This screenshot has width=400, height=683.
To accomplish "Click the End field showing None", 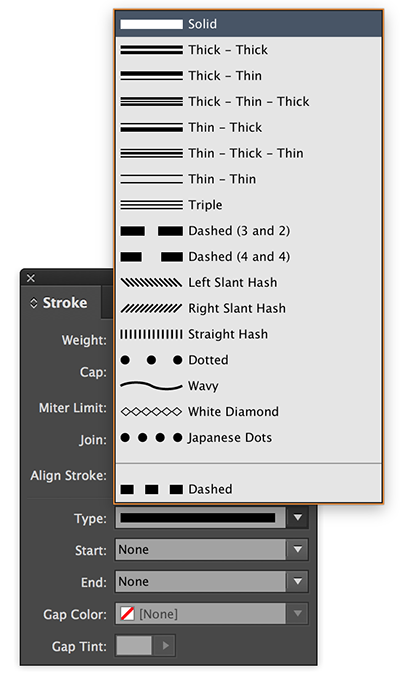I will (200, 582).
